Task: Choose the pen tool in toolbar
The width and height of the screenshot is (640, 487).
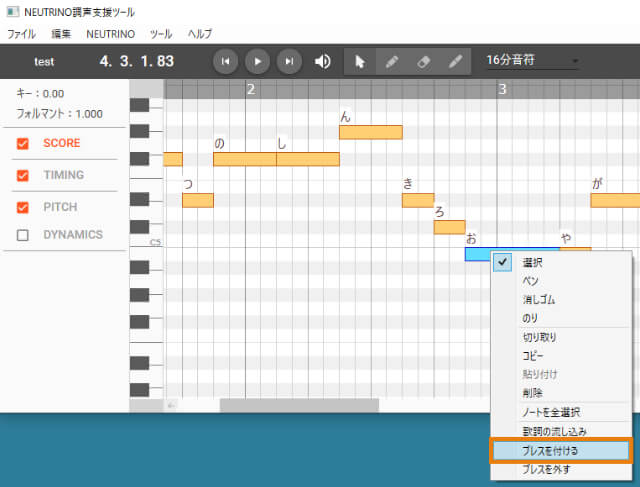Action: click(391, 62)
